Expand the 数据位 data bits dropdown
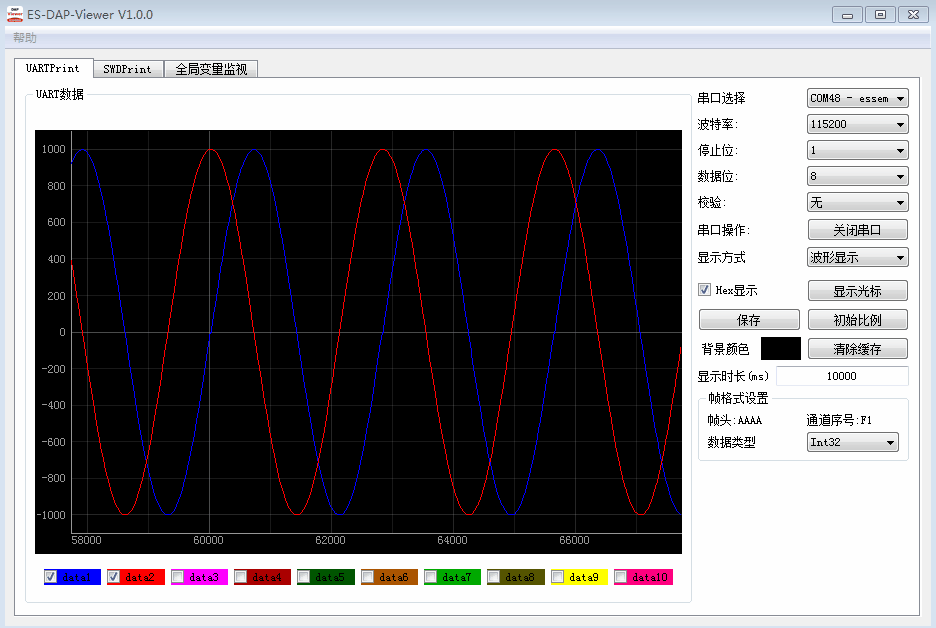Screen dimensions: 936x628 tap(857, 176)
